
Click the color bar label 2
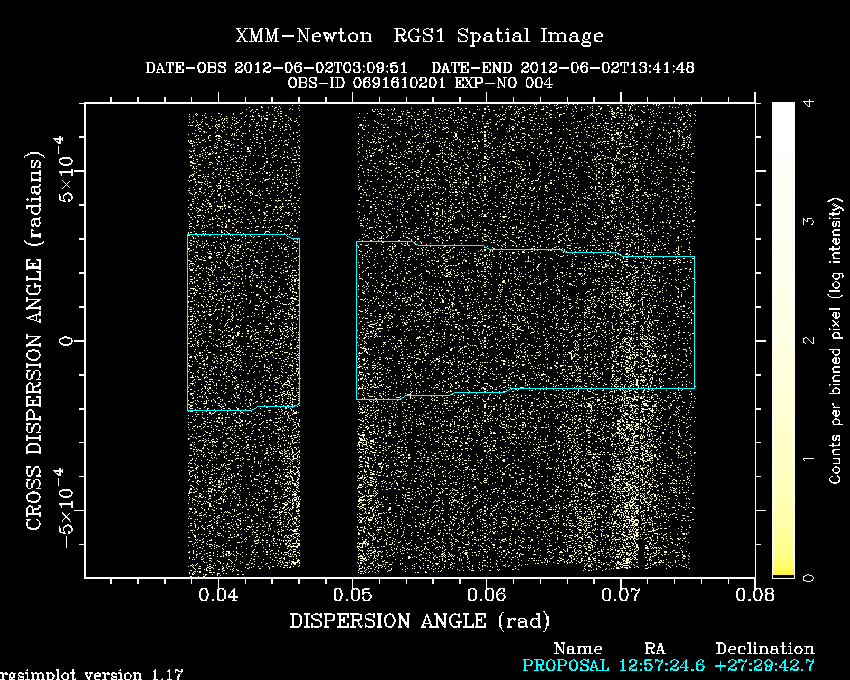point(808,340)
